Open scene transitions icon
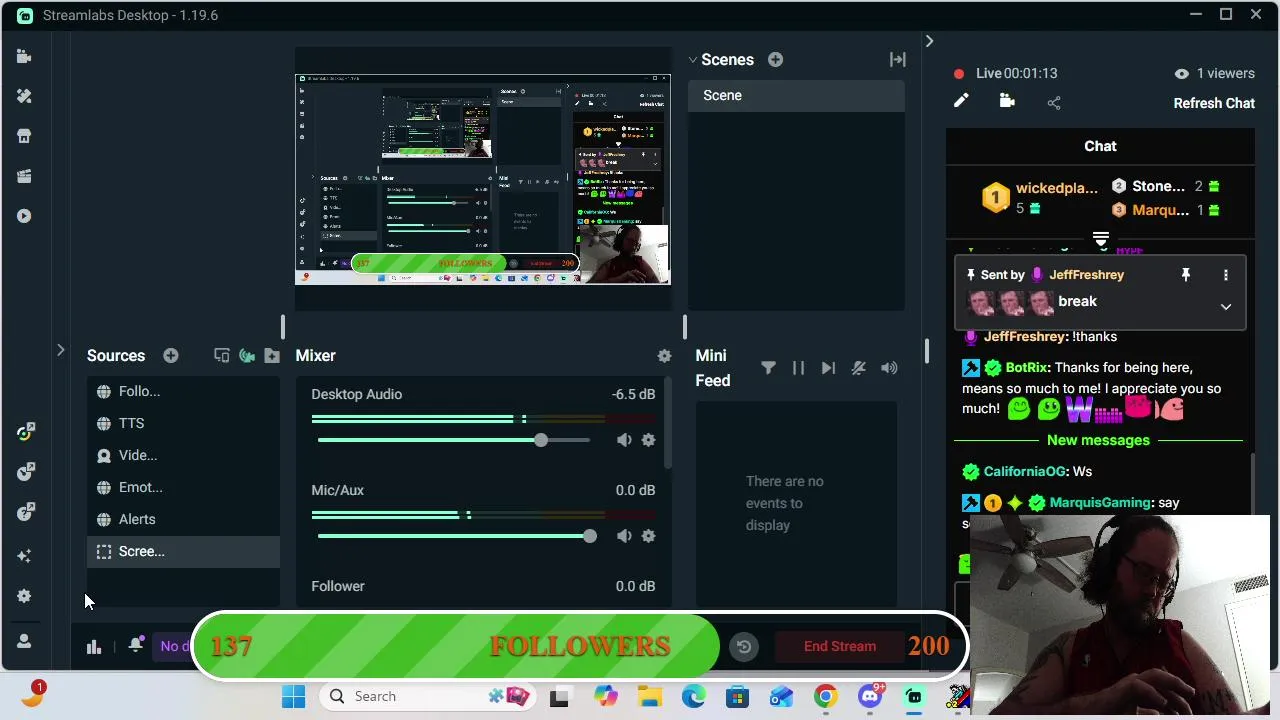 click(898, 60)
